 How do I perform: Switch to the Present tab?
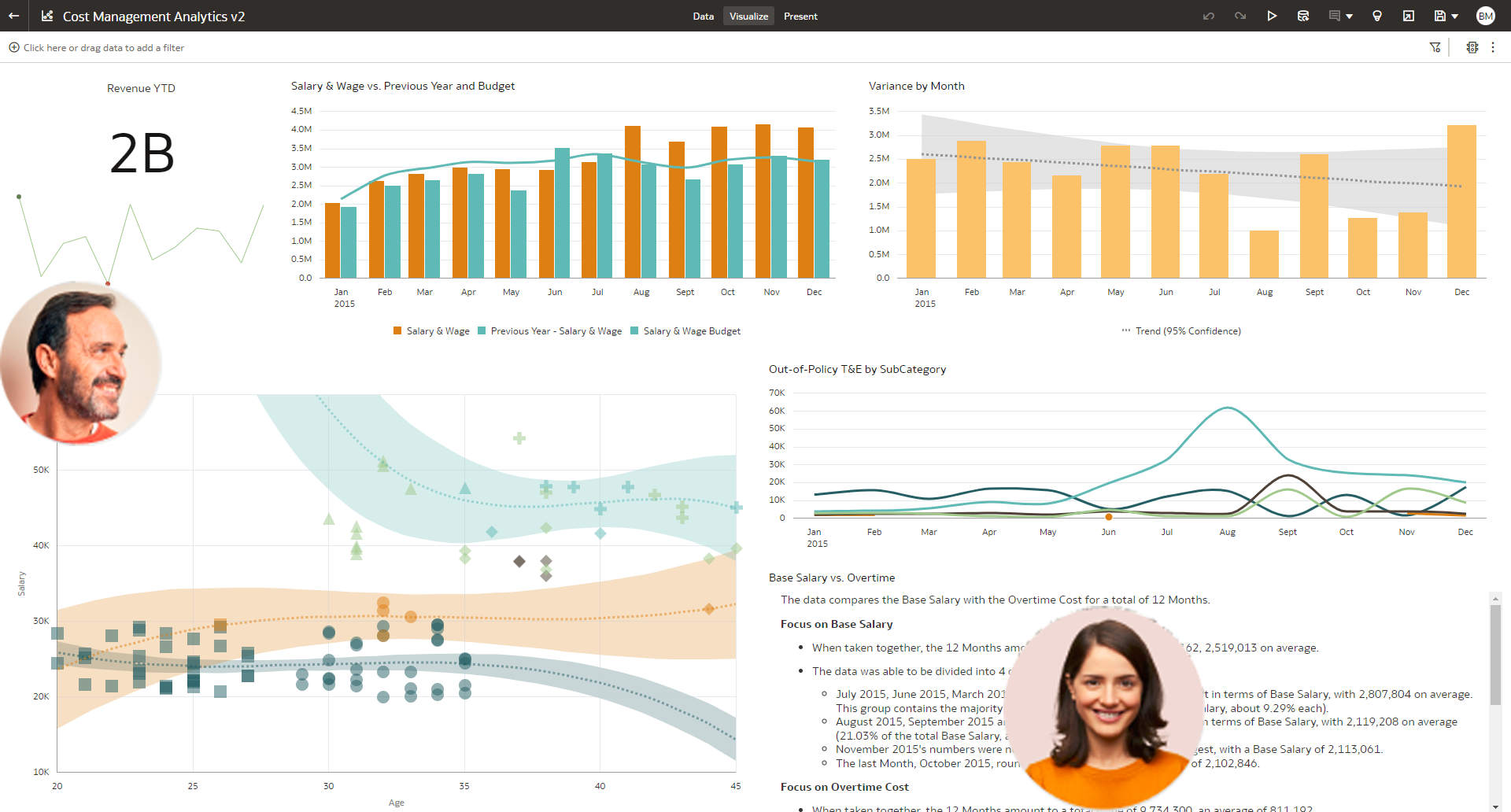pos(800,16)
